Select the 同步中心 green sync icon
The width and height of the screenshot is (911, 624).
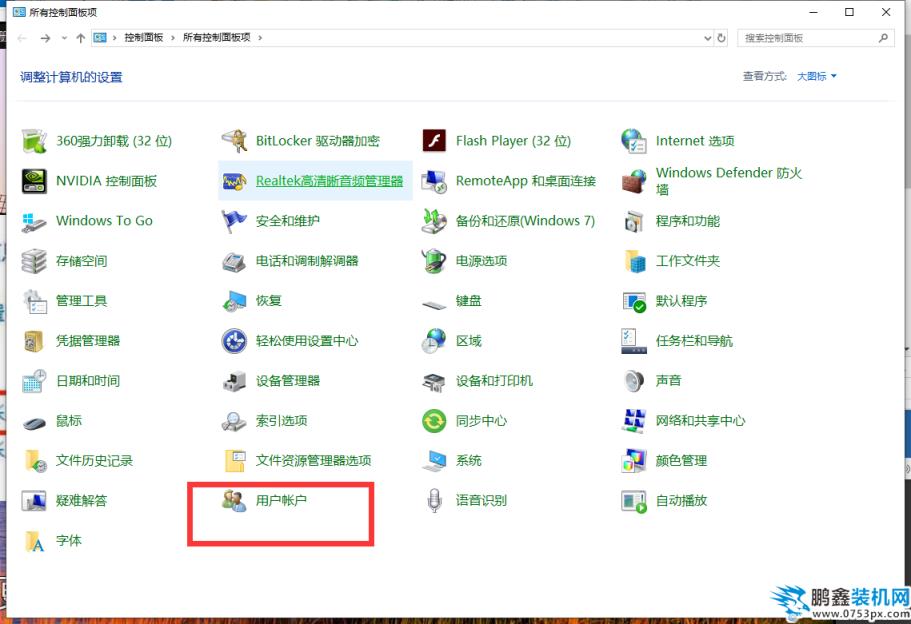434,421
